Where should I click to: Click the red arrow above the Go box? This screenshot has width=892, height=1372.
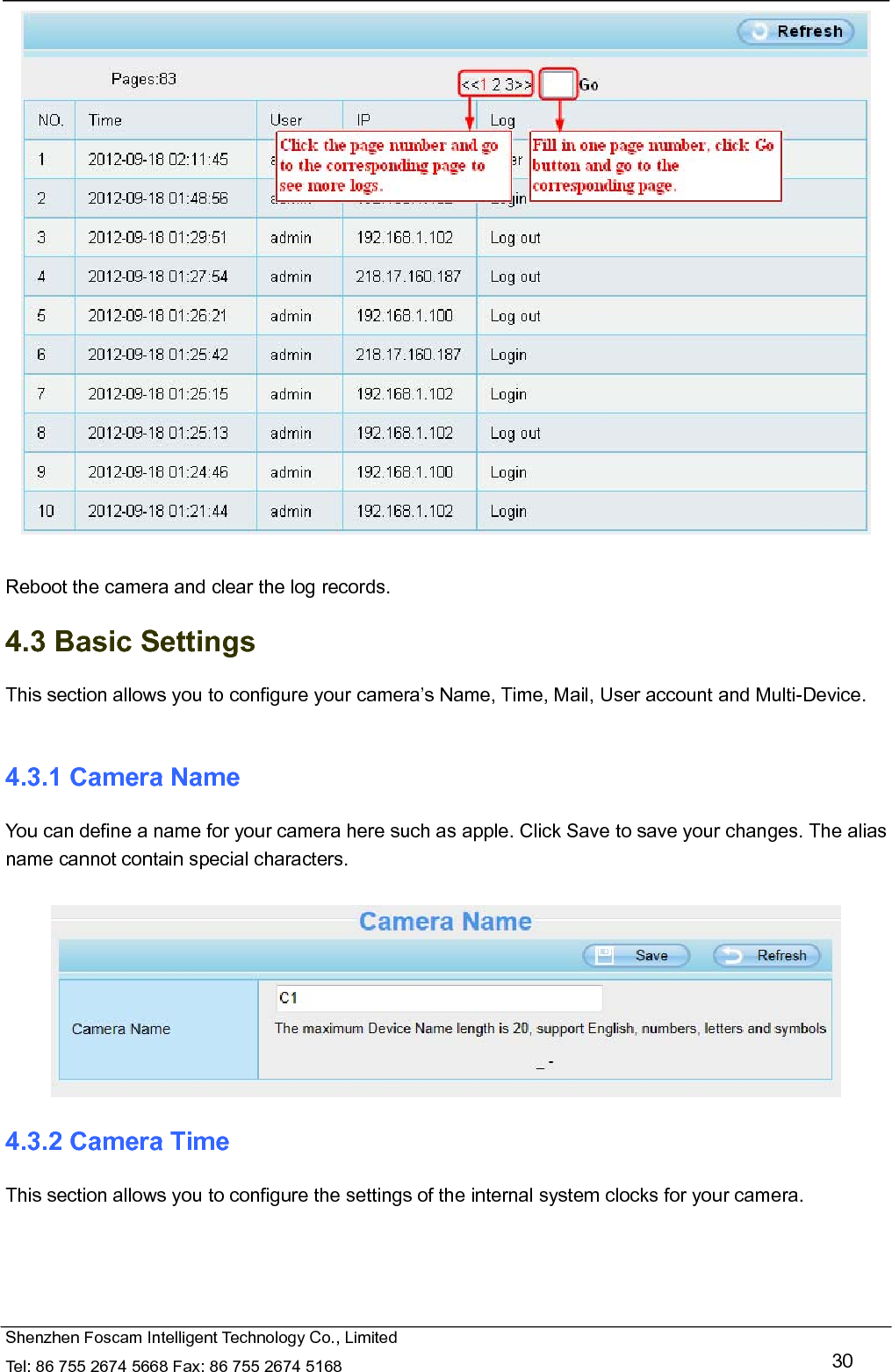[560, 114]
